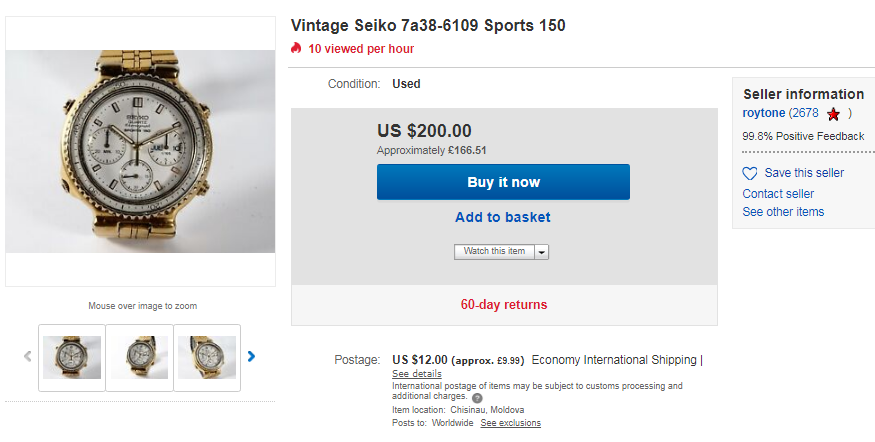Click the flame icon next to viewed per hour

point(296,48)
